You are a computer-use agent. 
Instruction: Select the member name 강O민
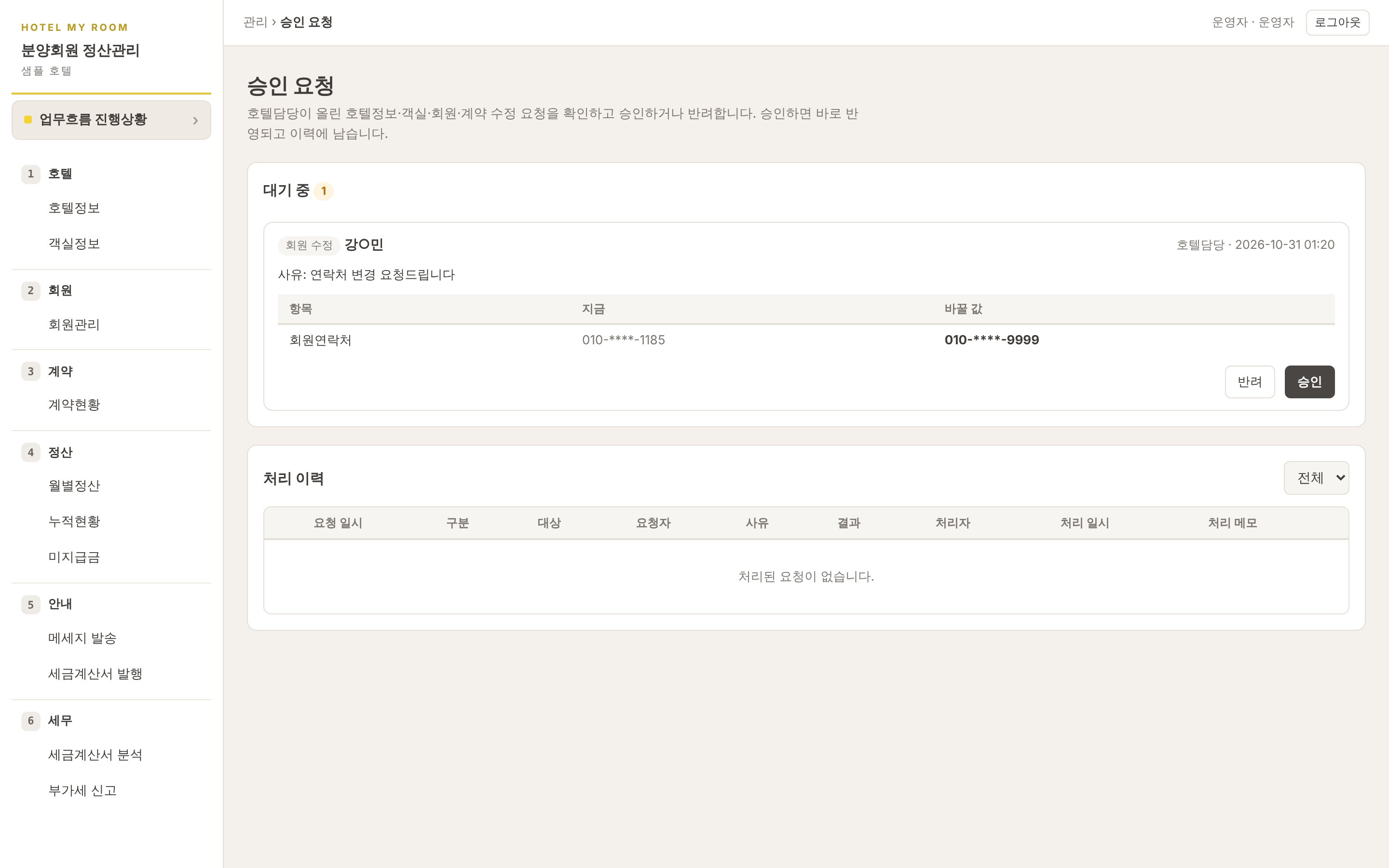pyautogui.click(x=364, y=244)
